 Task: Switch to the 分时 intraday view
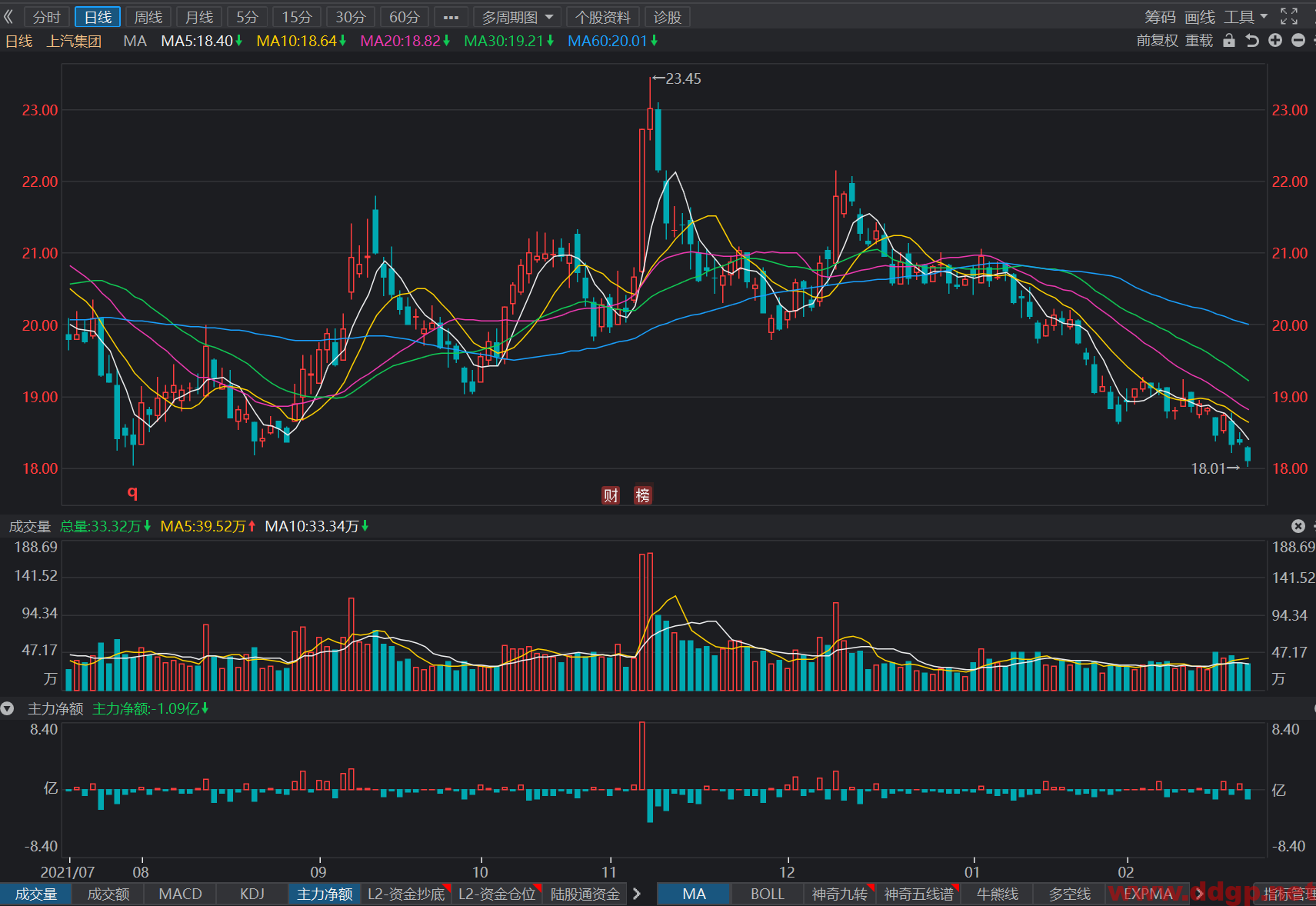[x=46, y=17]
